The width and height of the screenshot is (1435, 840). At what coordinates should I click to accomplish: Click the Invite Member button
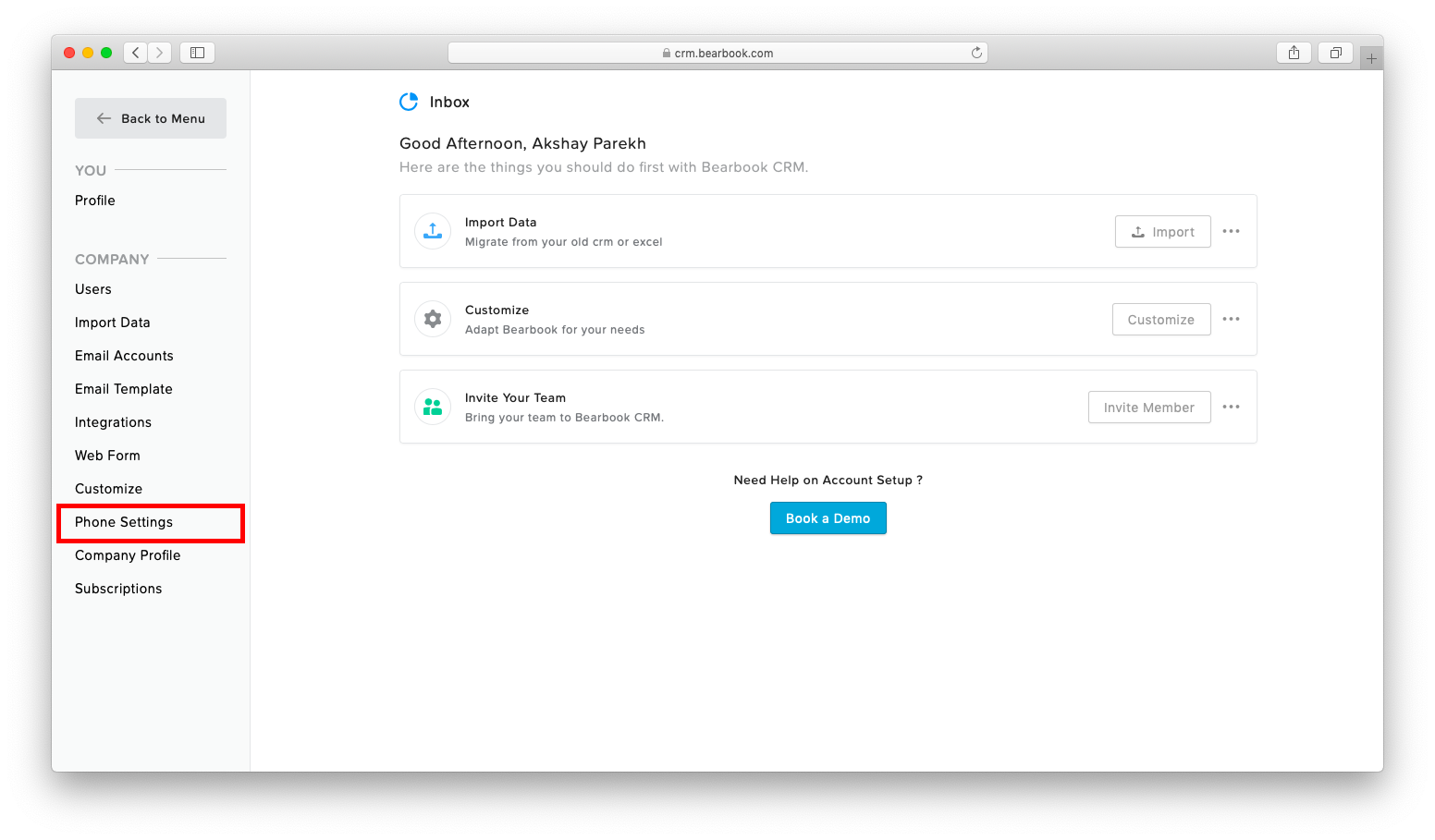(x=1149, y=408)
